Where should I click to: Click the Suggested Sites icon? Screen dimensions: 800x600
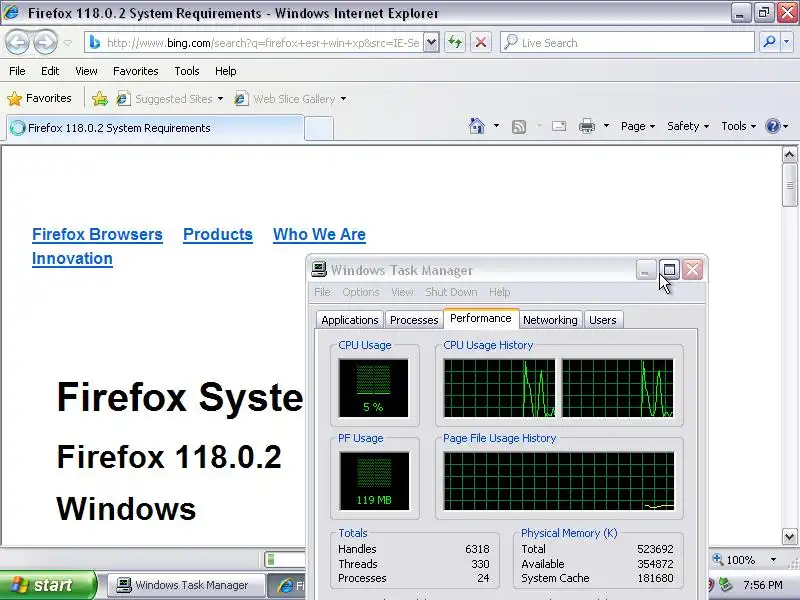tap(123, 98)
